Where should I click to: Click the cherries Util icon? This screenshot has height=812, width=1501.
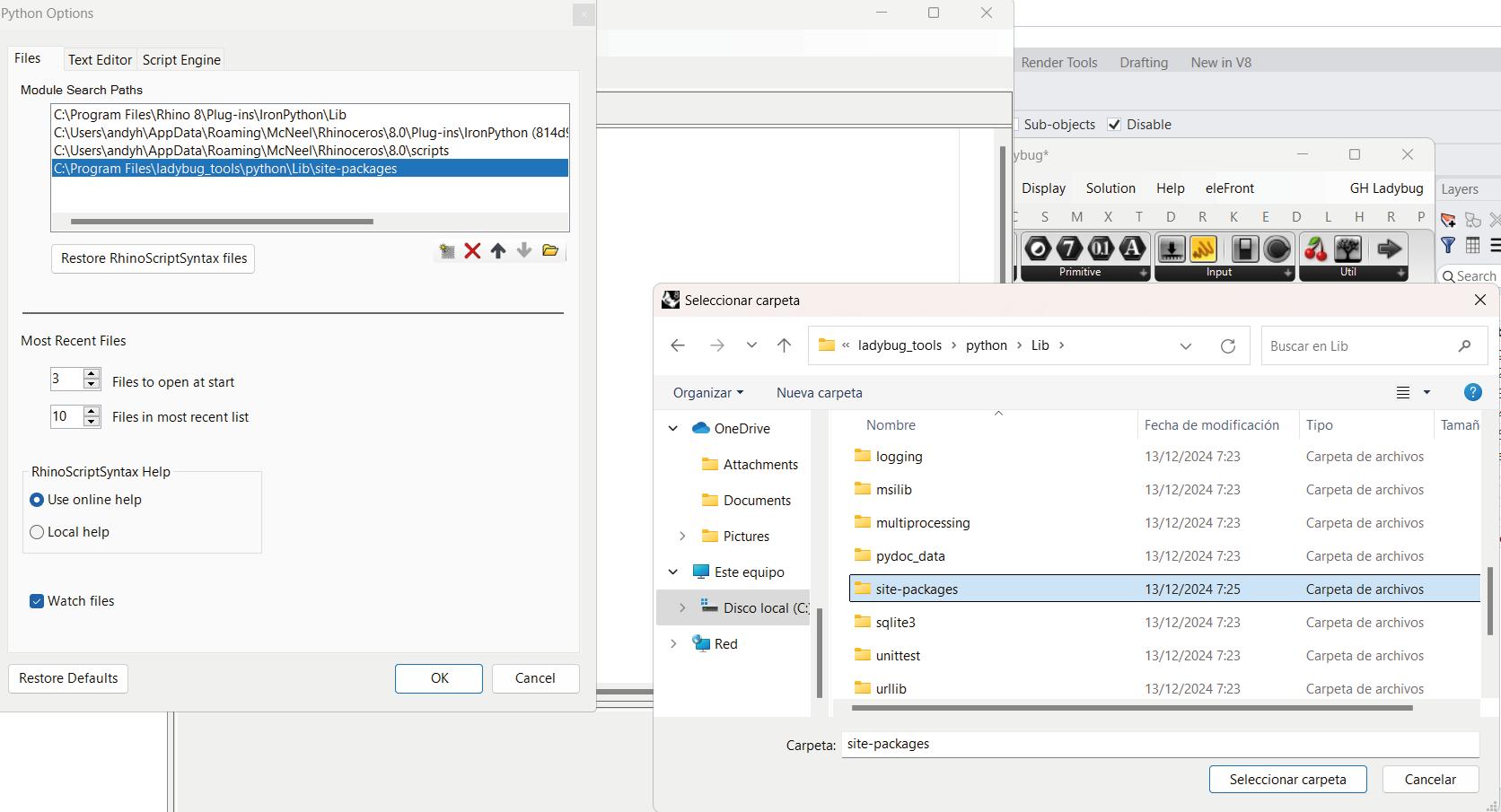click(x=1316, y=249)
